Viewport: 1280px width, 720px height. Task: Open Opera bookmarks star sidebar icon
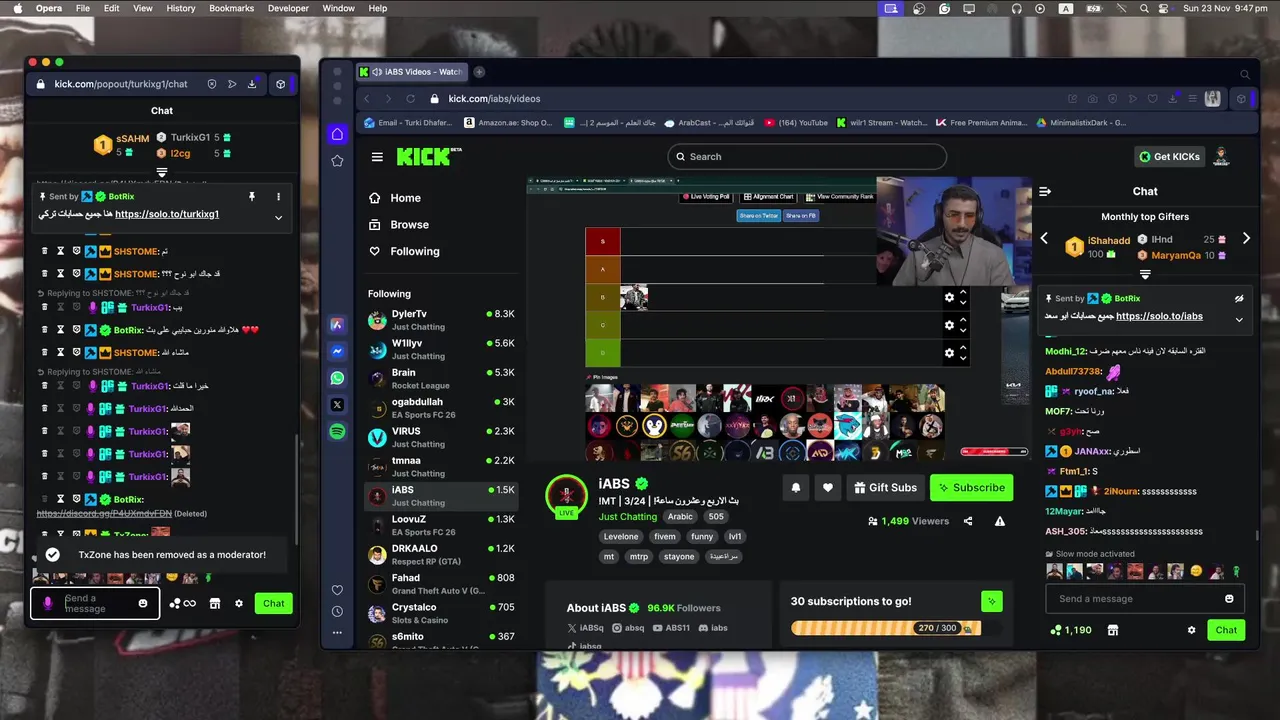click(337, 161)
